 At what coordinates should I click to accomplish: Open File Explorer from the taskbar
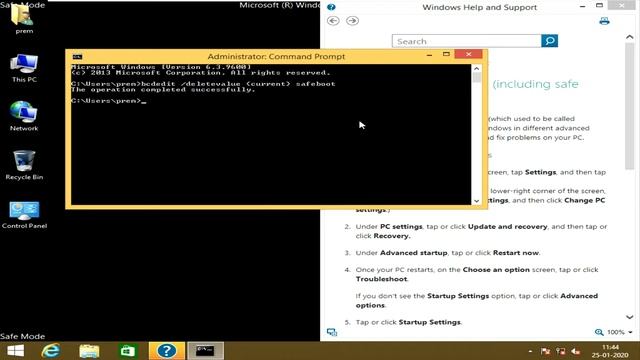(89, 351)
